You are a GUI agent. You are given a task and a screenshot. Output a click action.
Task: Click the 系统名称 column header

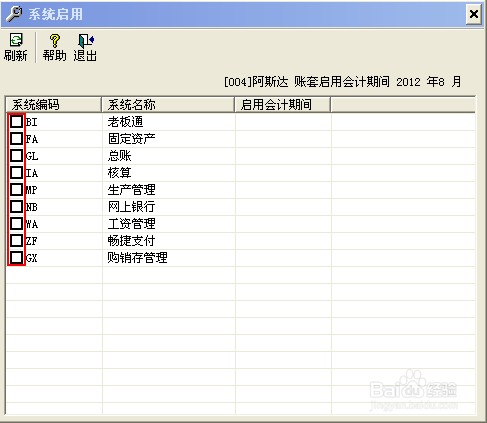click(168, 105)
